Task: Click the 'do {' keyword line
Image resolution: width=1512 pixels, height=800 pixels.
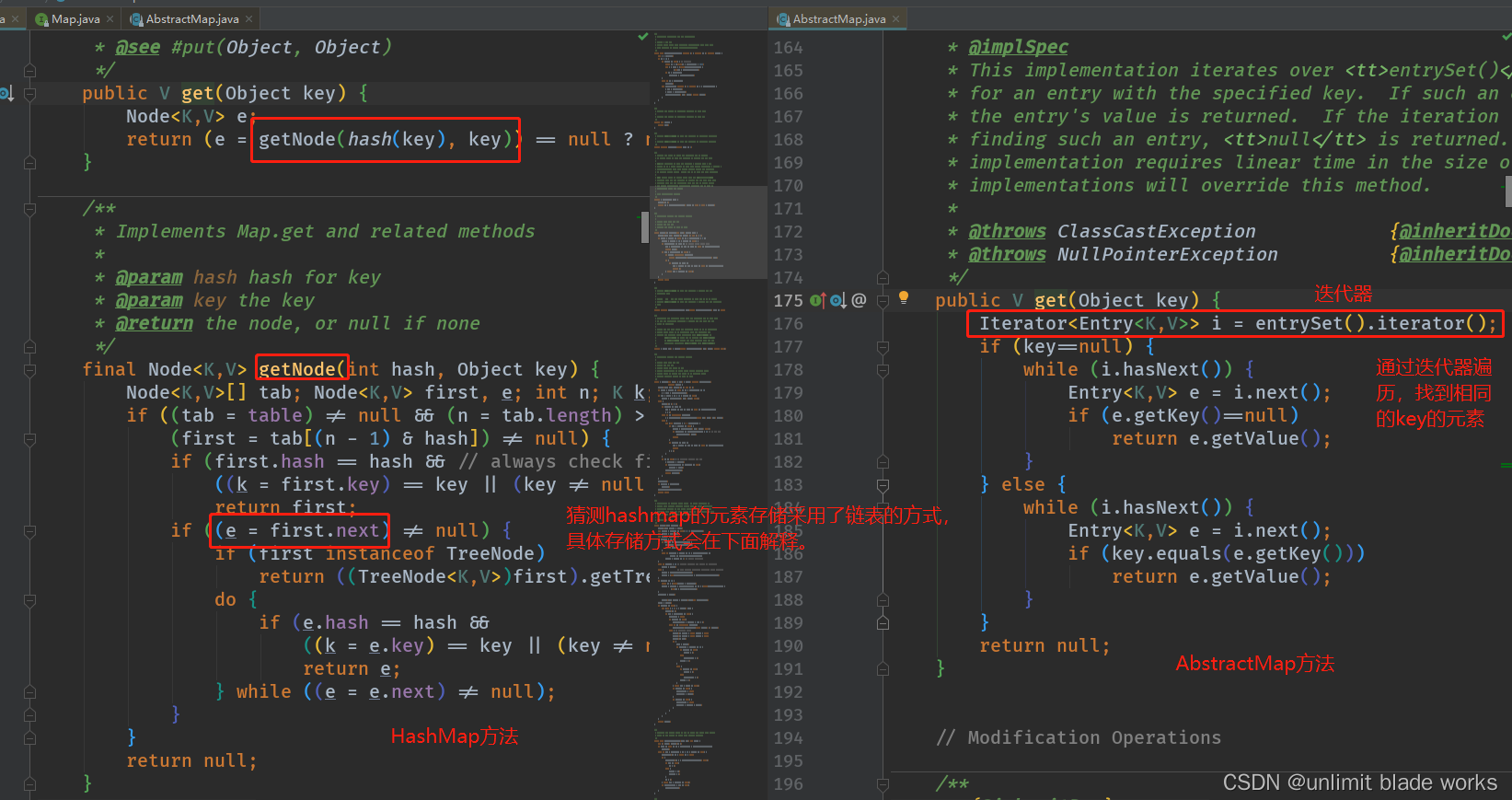Action: point(237,599)
